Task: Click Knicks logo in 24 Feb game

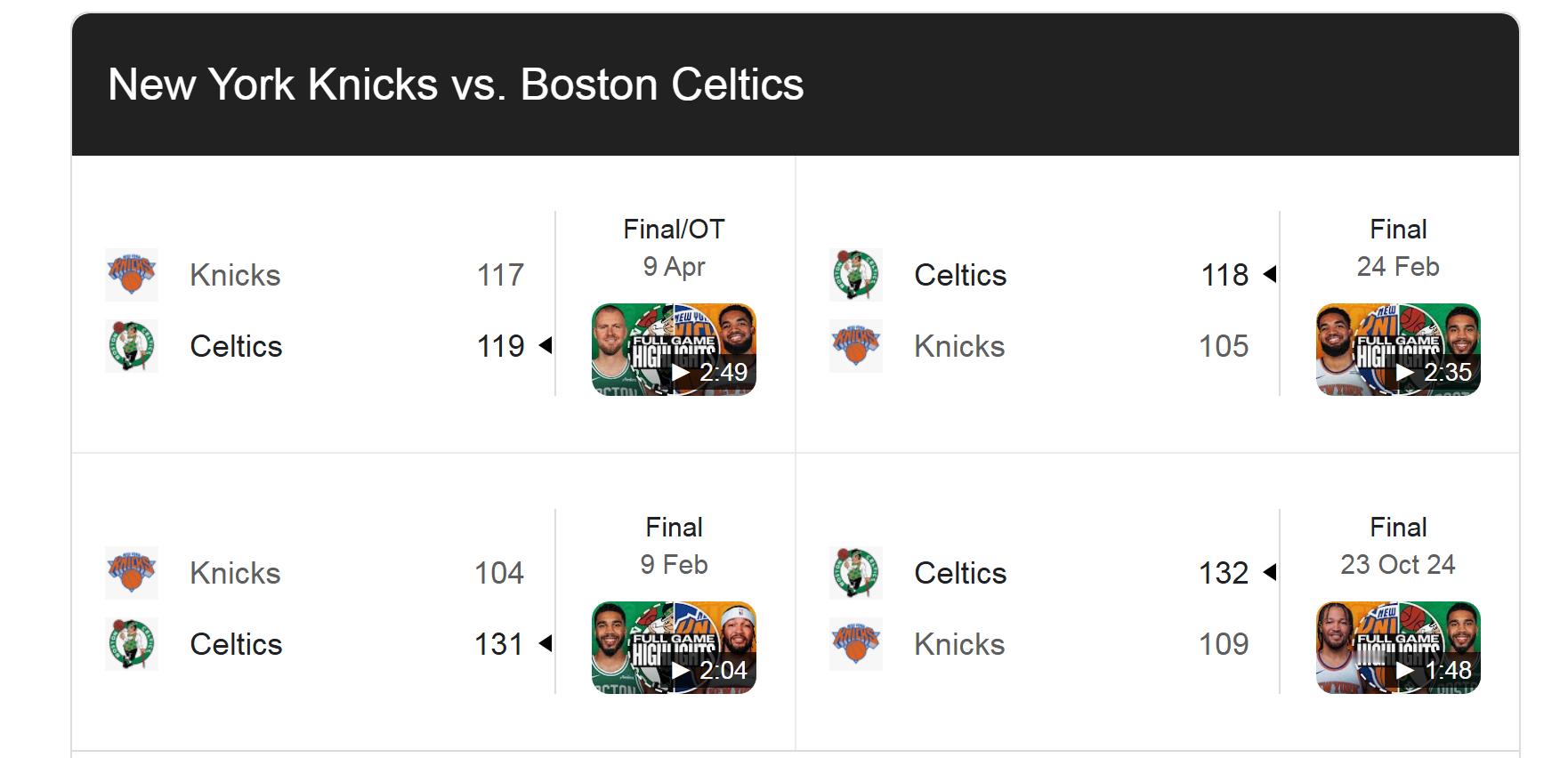Action: click(x=856, y=345)
